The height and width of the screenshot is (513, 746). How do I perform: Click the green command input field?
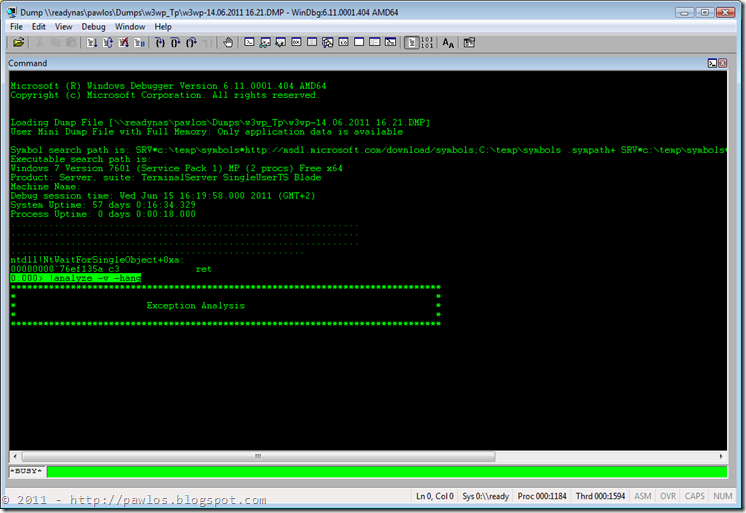[387, 472]
